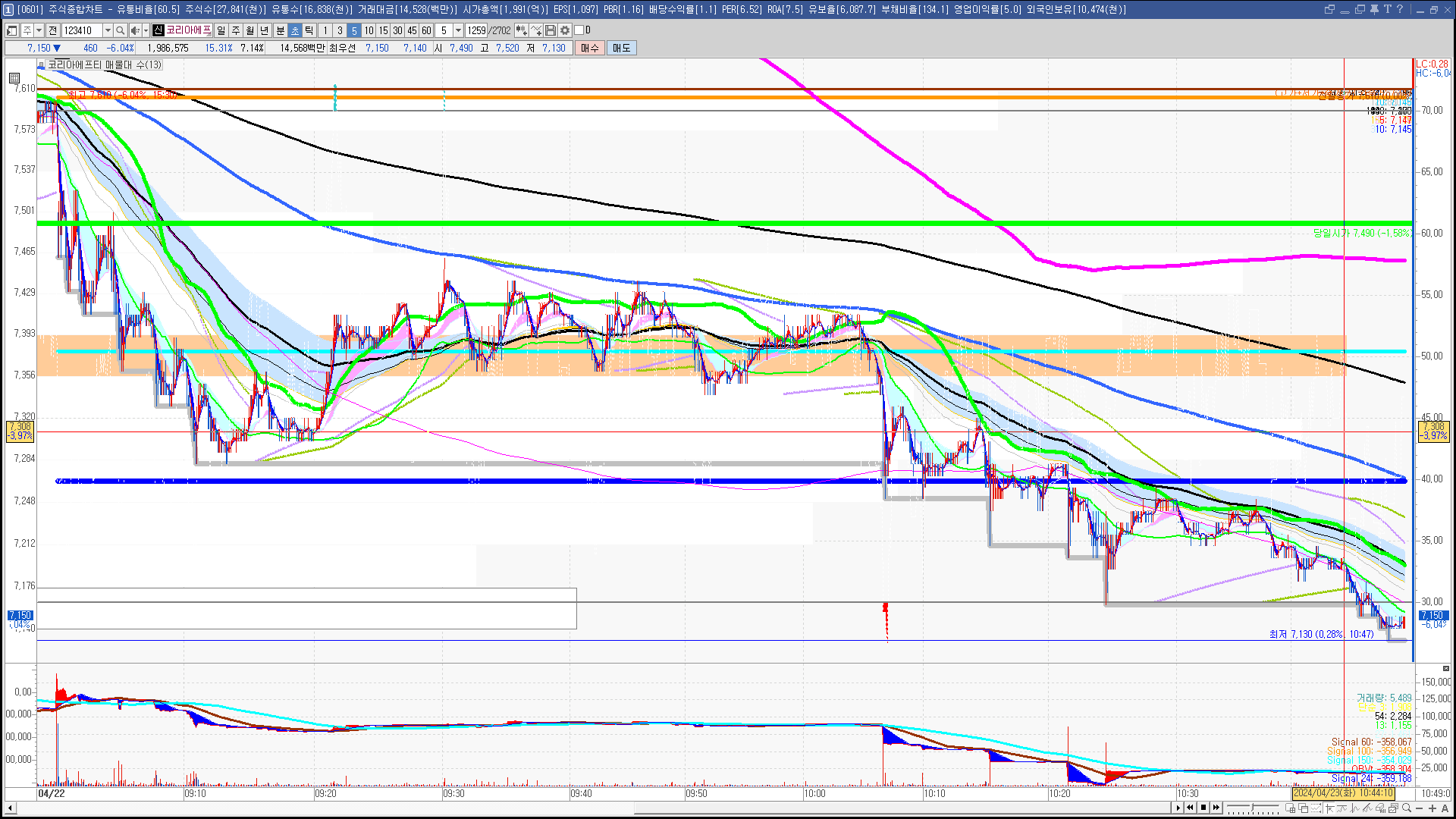Image resolution: width=1456 pixels, height=819 pixels.
Task: Select the 일 (daily) chart tab
Action: (x=221, y=30)
